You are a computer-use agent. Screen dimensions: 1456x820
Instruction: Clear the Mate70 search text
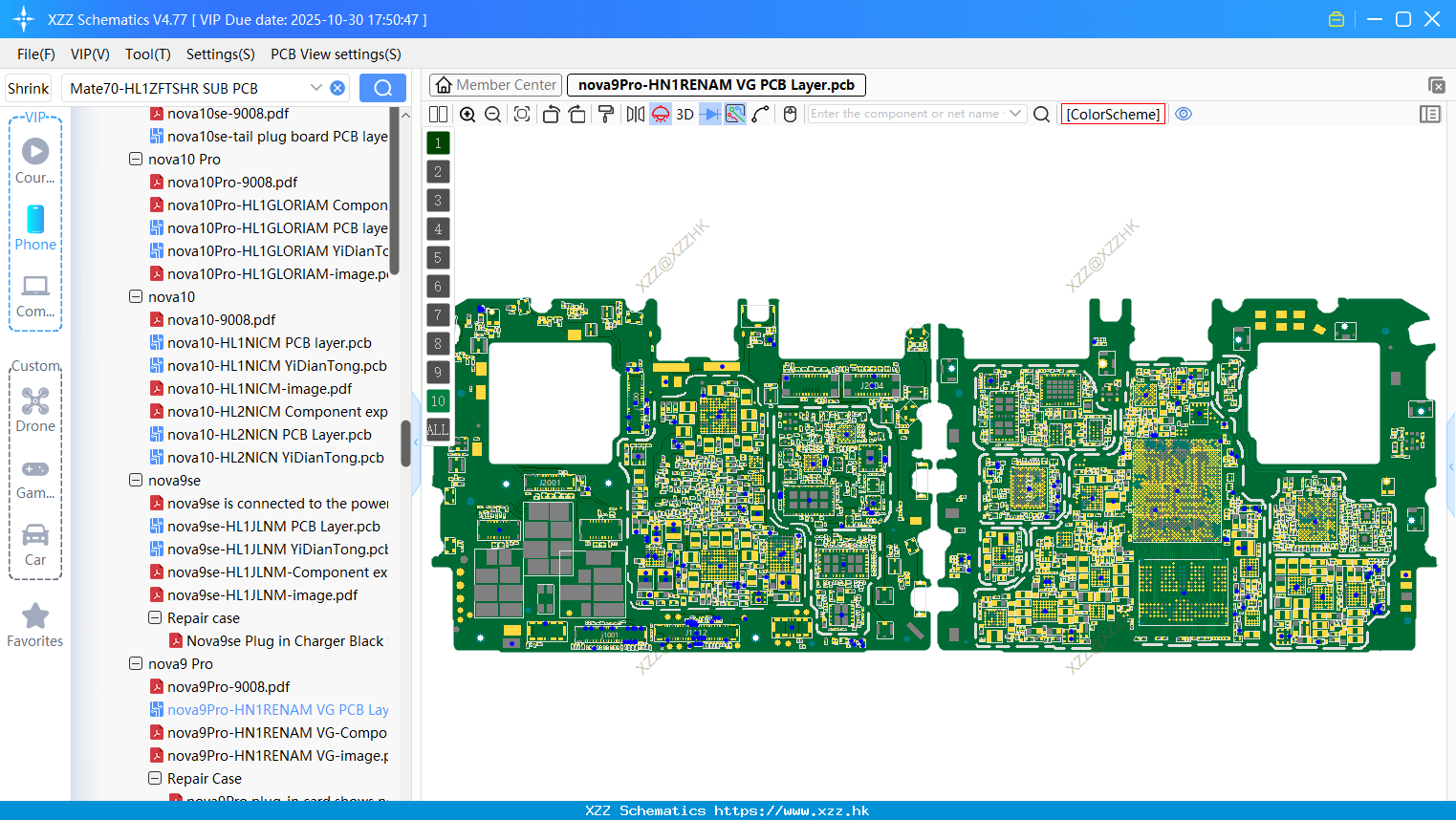pos(337,88)
